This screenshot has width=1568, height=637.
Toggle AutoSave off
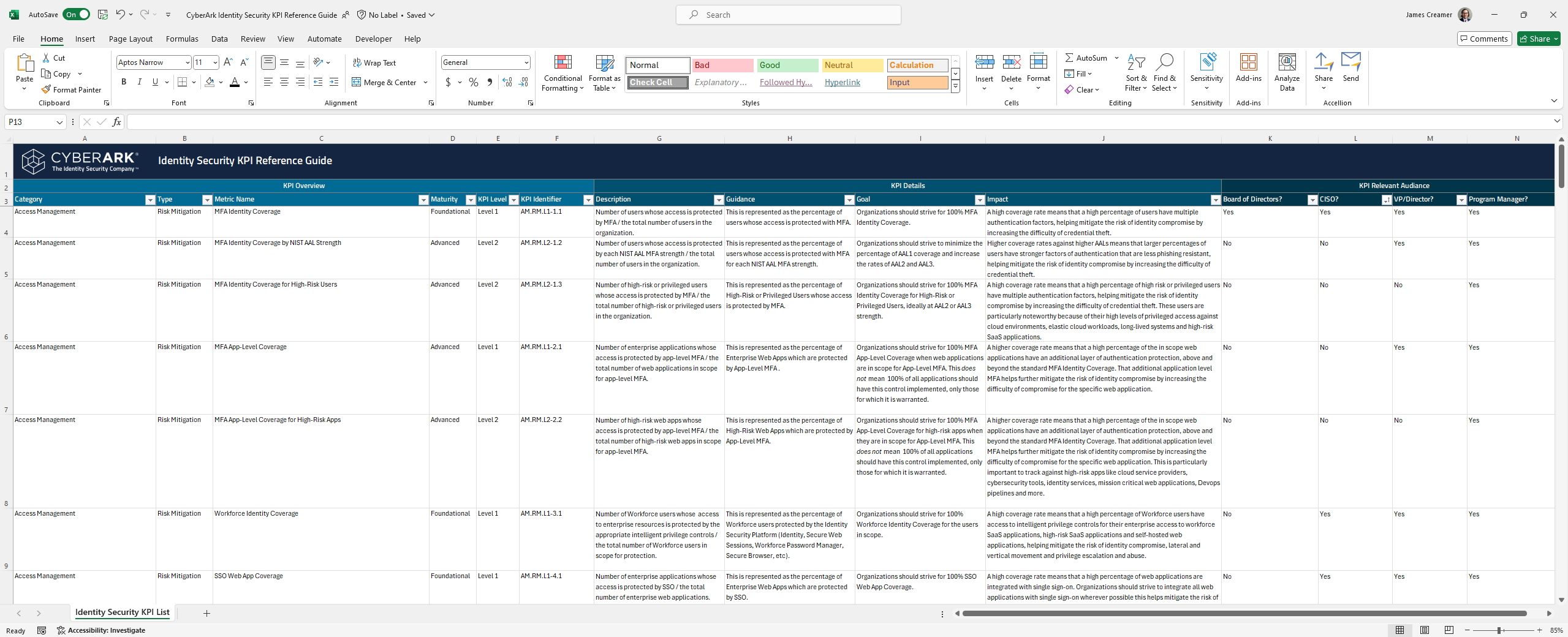click(77, 15)
